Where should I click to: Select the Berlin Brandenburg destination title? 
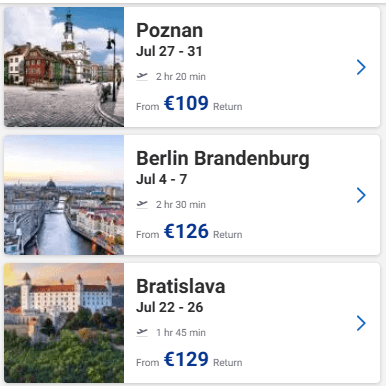(x=223, y=158)
